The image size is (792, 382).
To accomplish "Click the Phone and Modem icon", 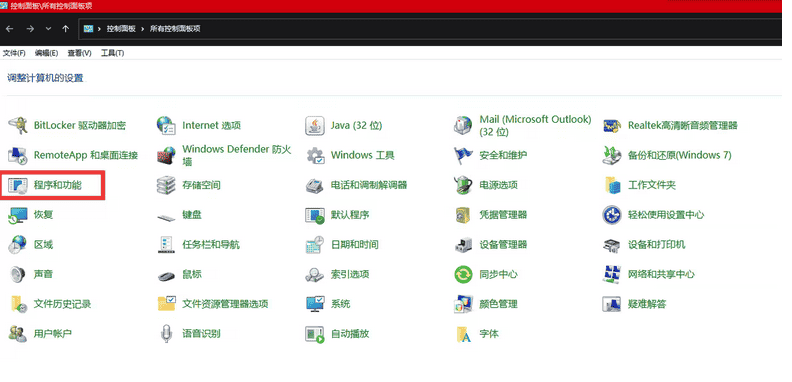I will click(x=315, y=185).
